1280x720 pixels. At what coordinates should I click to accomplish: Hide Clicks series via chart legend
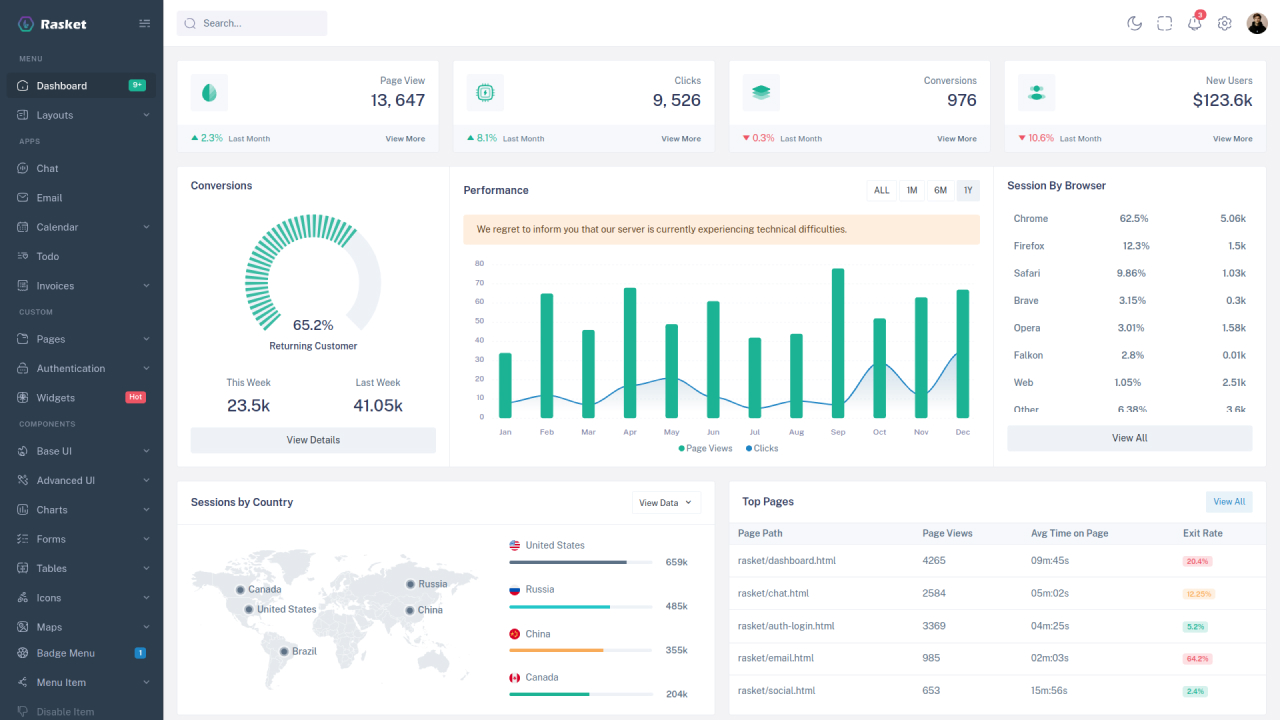[x=762, y=448]
